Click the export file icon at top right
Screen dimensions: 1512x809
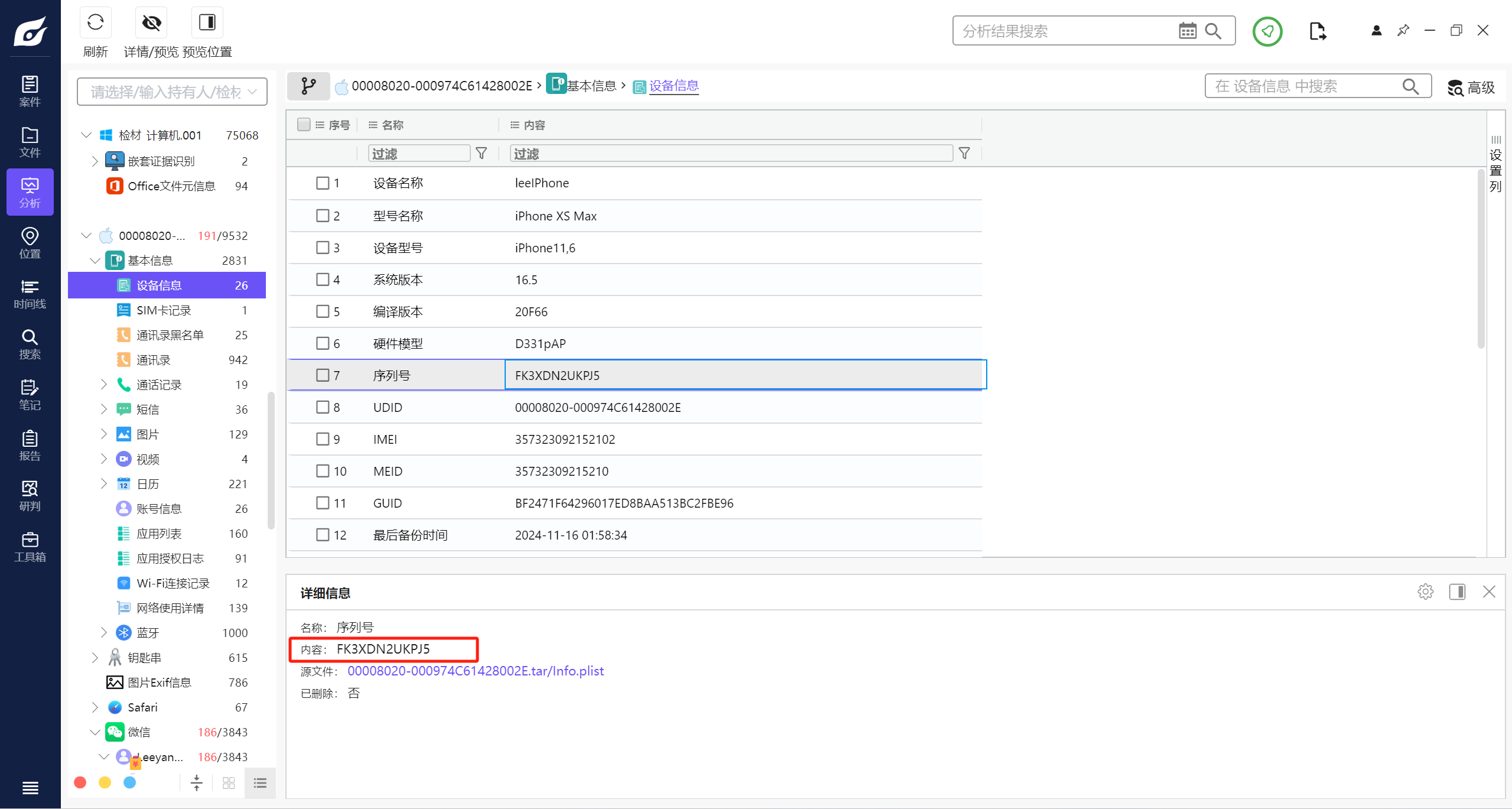[x=1317, y=31]
